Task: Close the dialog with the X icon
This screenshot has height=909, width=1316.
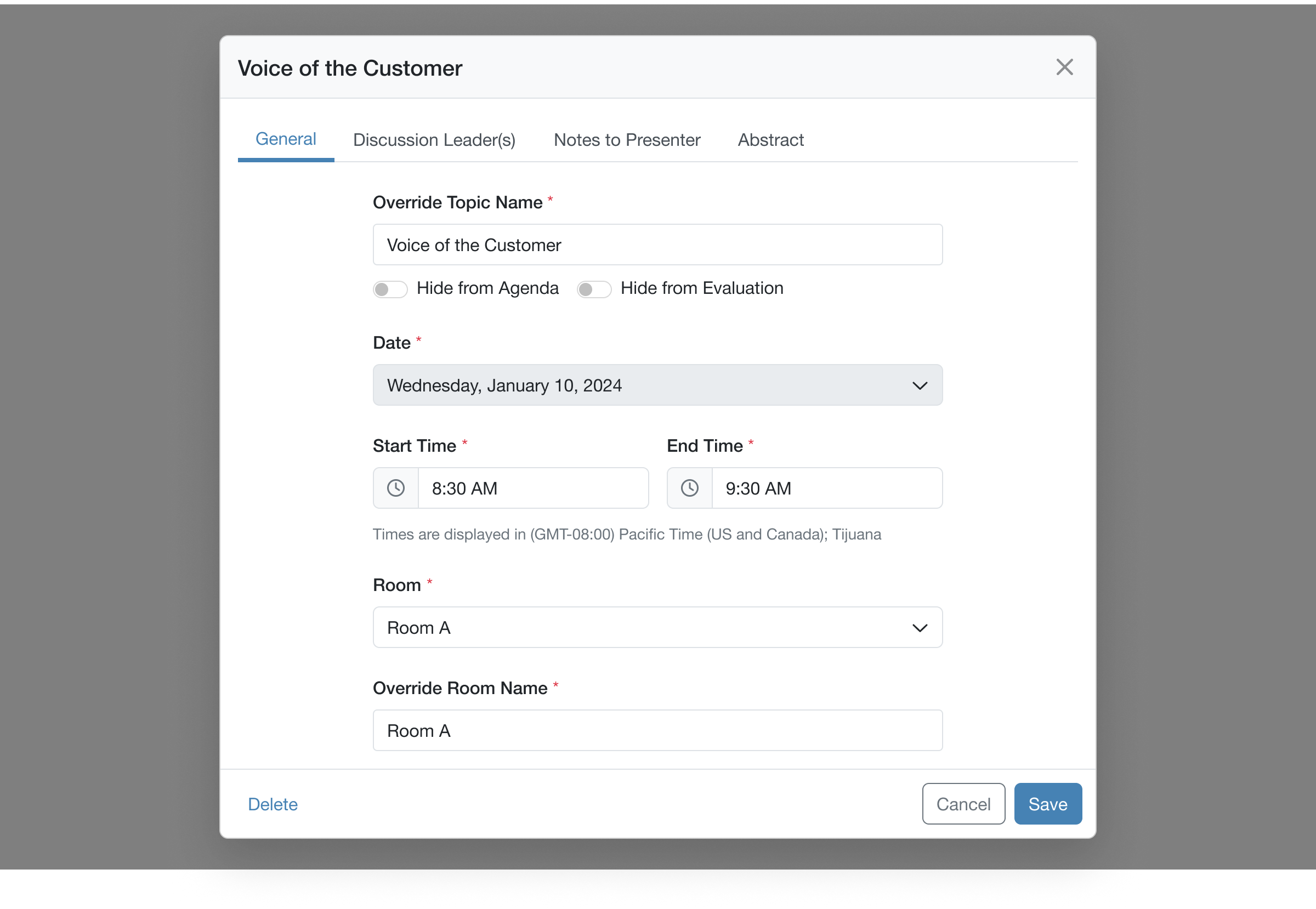Action: (x=1064, y=67)
